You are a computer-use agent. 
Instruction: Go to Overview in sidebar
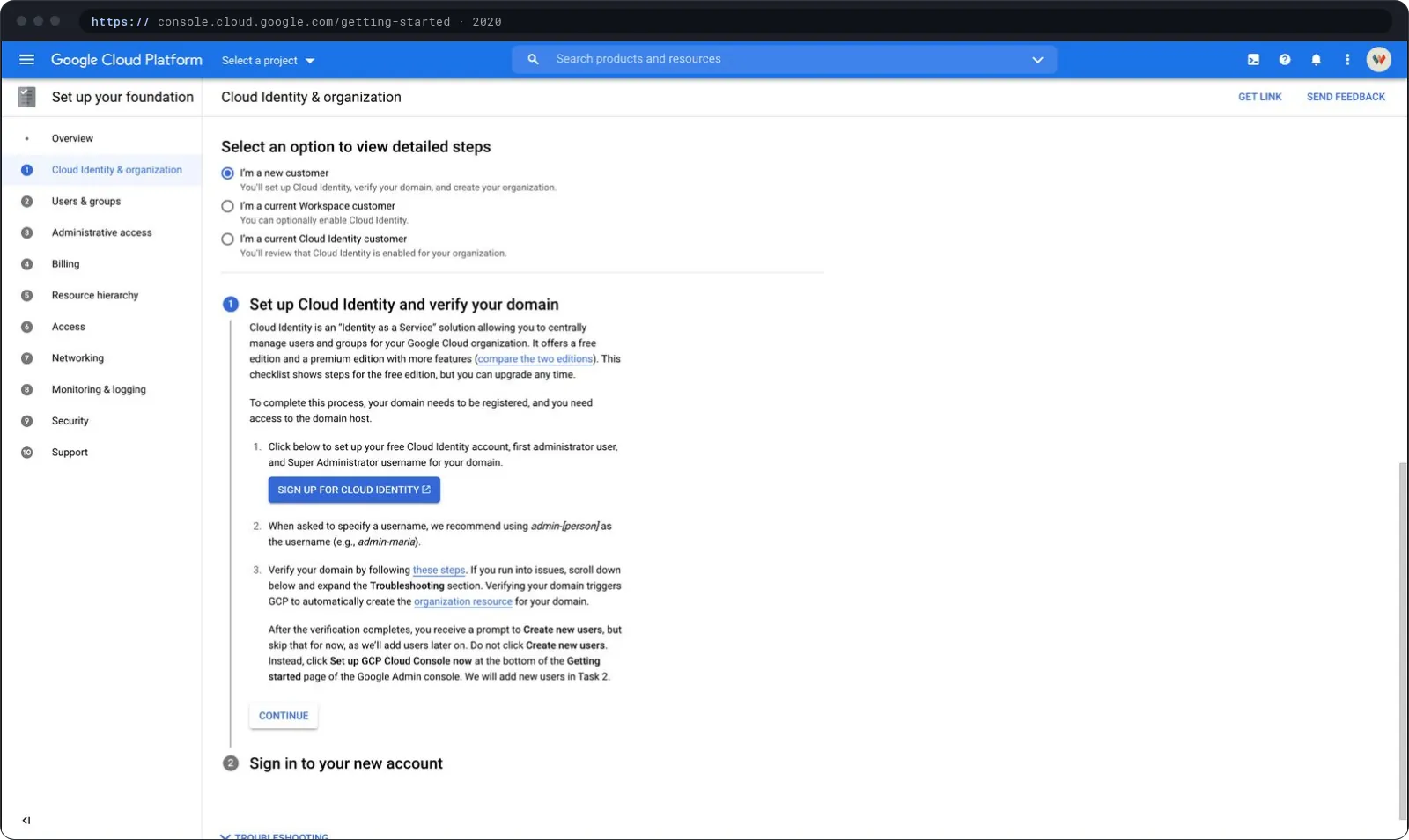(72, 138)
